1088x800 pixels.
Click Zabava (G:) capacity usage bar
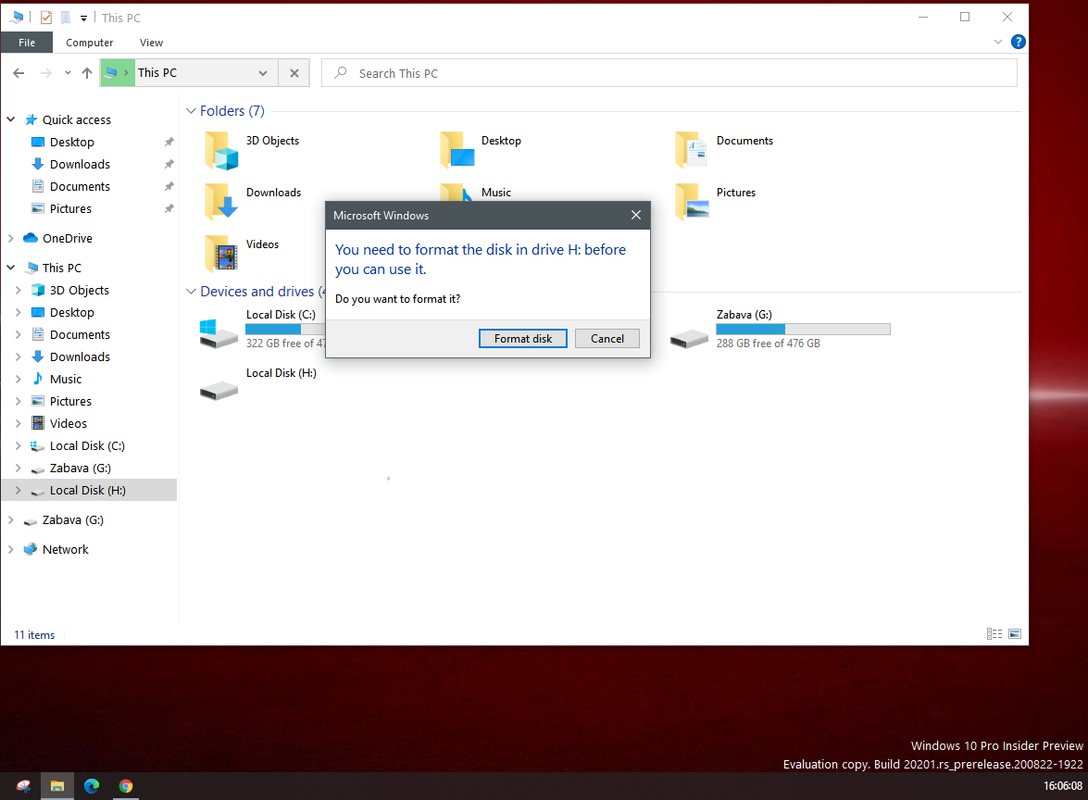(803, 329)
